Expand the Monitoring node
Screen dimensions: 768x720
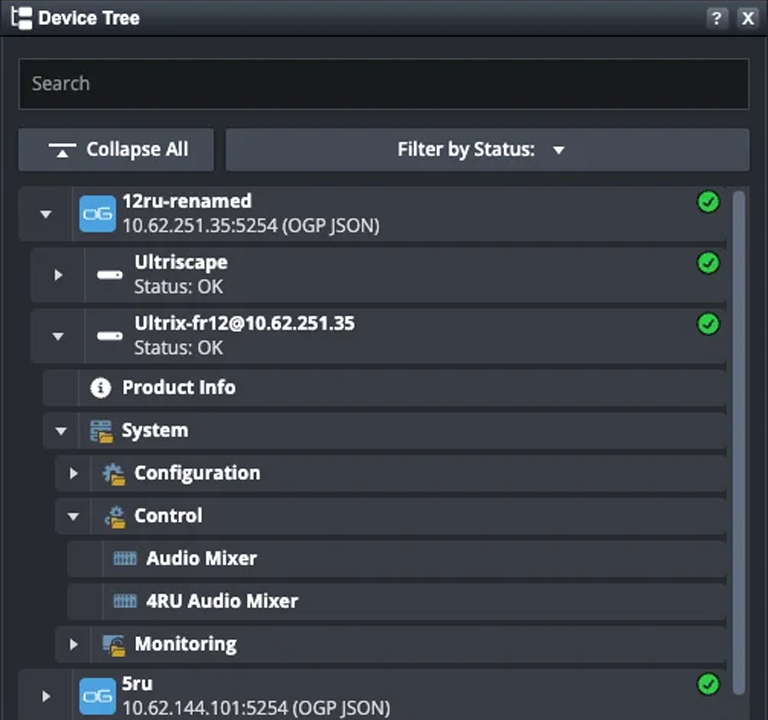click(73, 645)
